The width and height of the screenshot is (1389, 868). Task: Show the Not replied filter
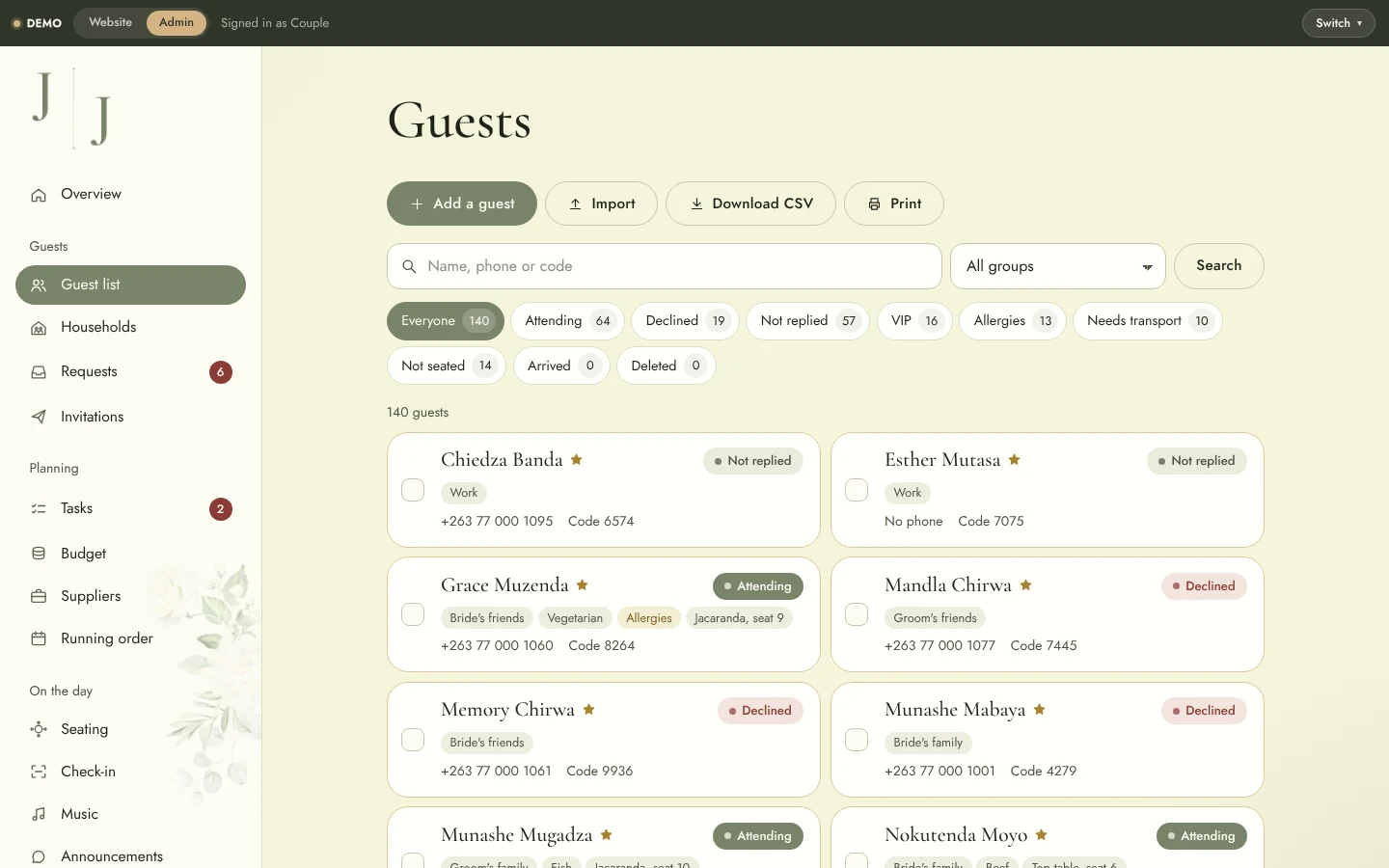pyautogui.click(x=808, y=321)
